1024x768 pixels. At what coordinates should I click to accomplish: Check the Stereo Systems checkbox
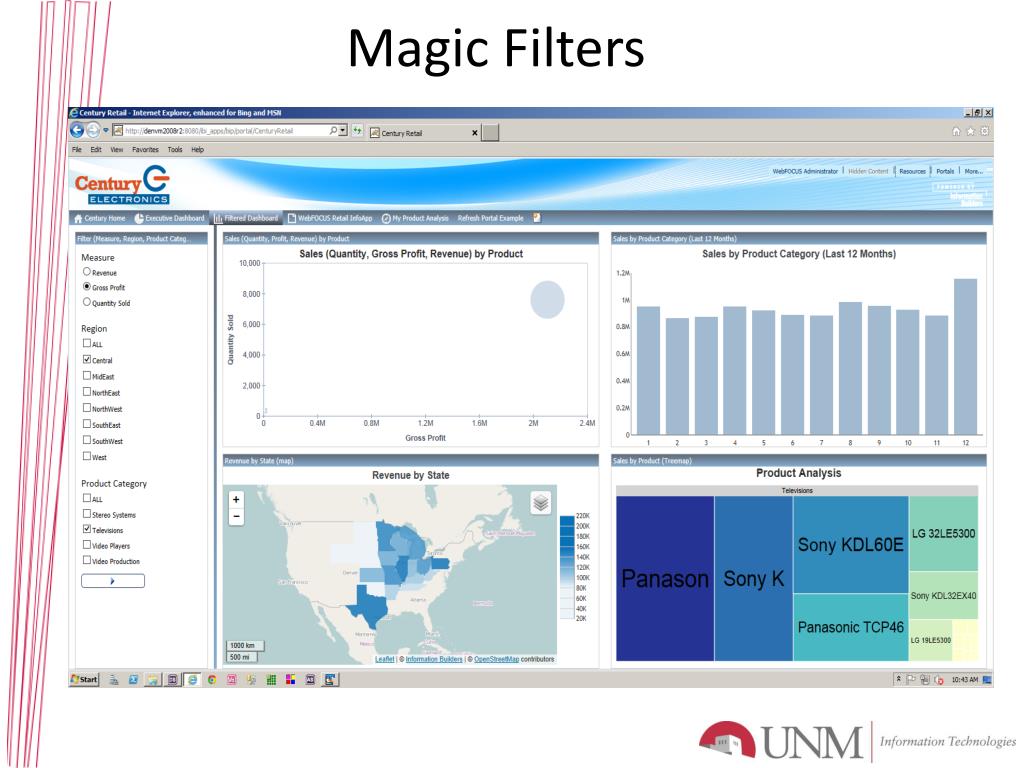(87, 514)
